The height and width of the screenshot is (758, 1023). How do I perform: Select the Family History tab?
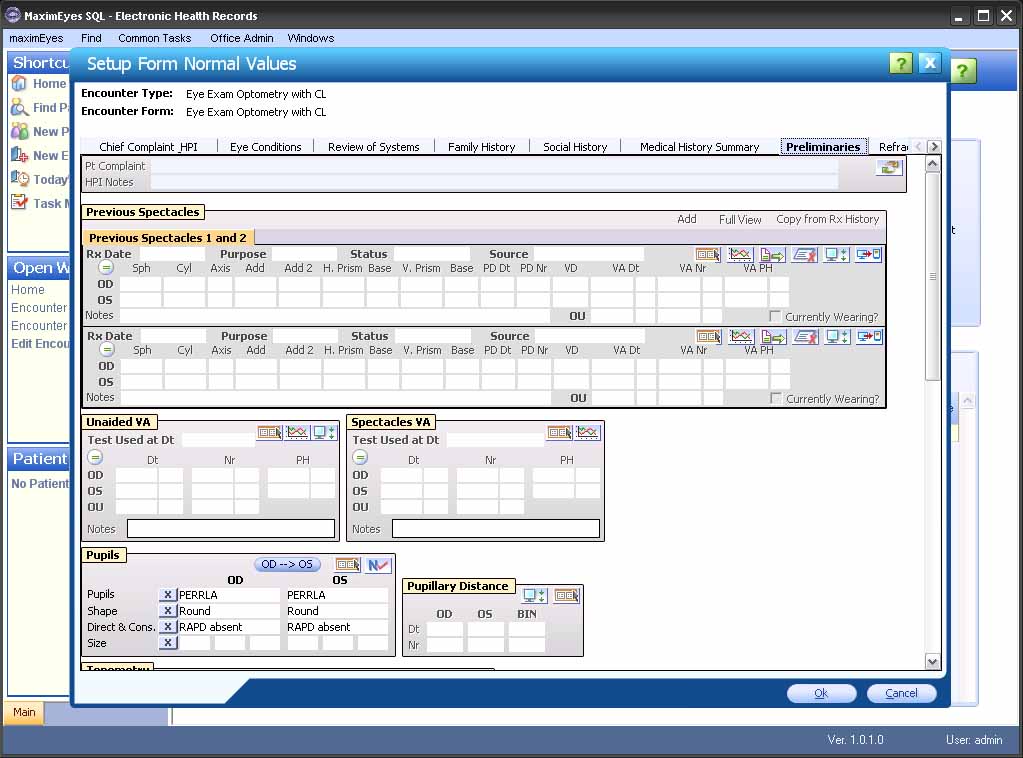click(x=481, y=147)
